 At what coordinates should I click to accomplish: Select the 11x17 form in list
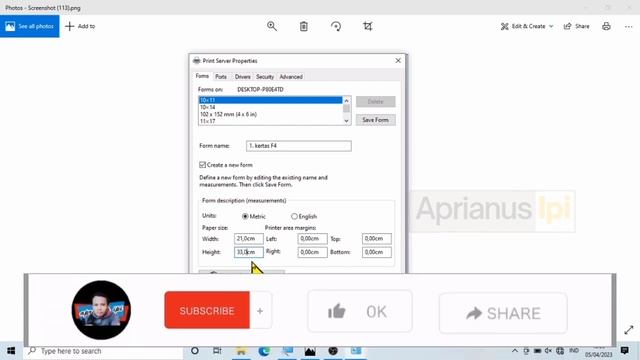pyautogui.click(x=270, y=121)
